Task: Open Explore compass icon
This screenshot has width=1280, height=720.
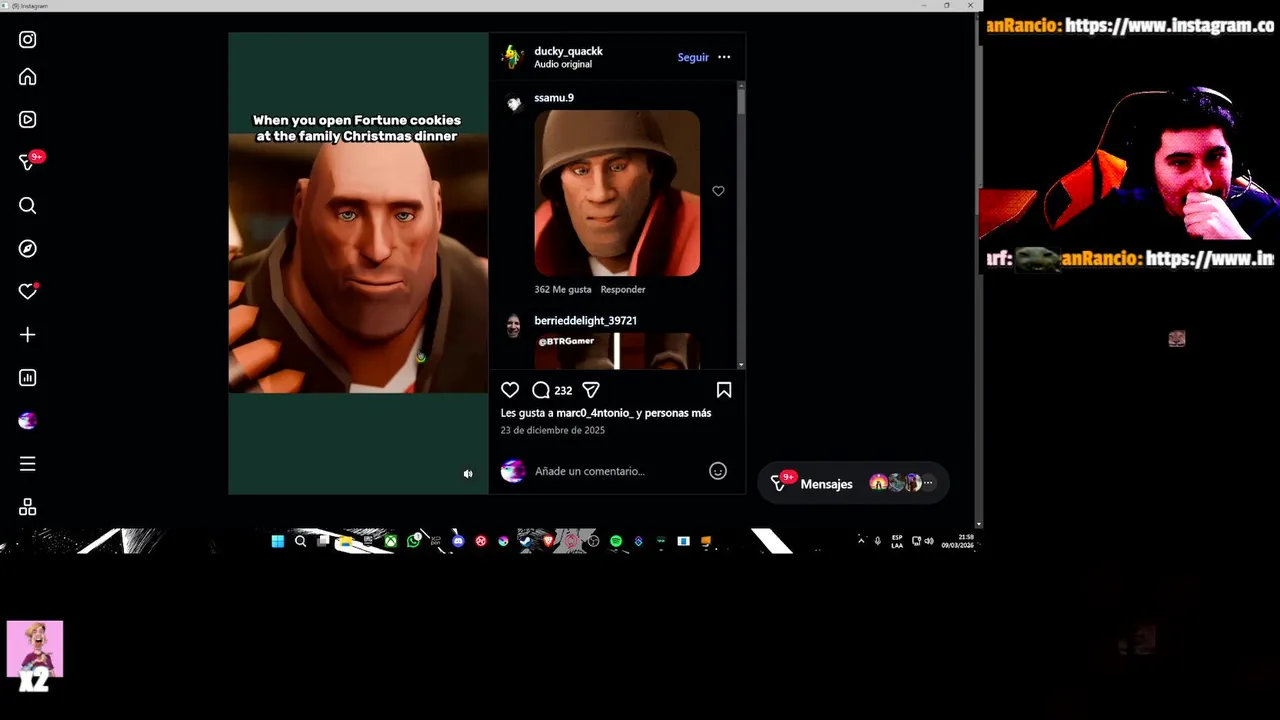Action: [28, 248]
